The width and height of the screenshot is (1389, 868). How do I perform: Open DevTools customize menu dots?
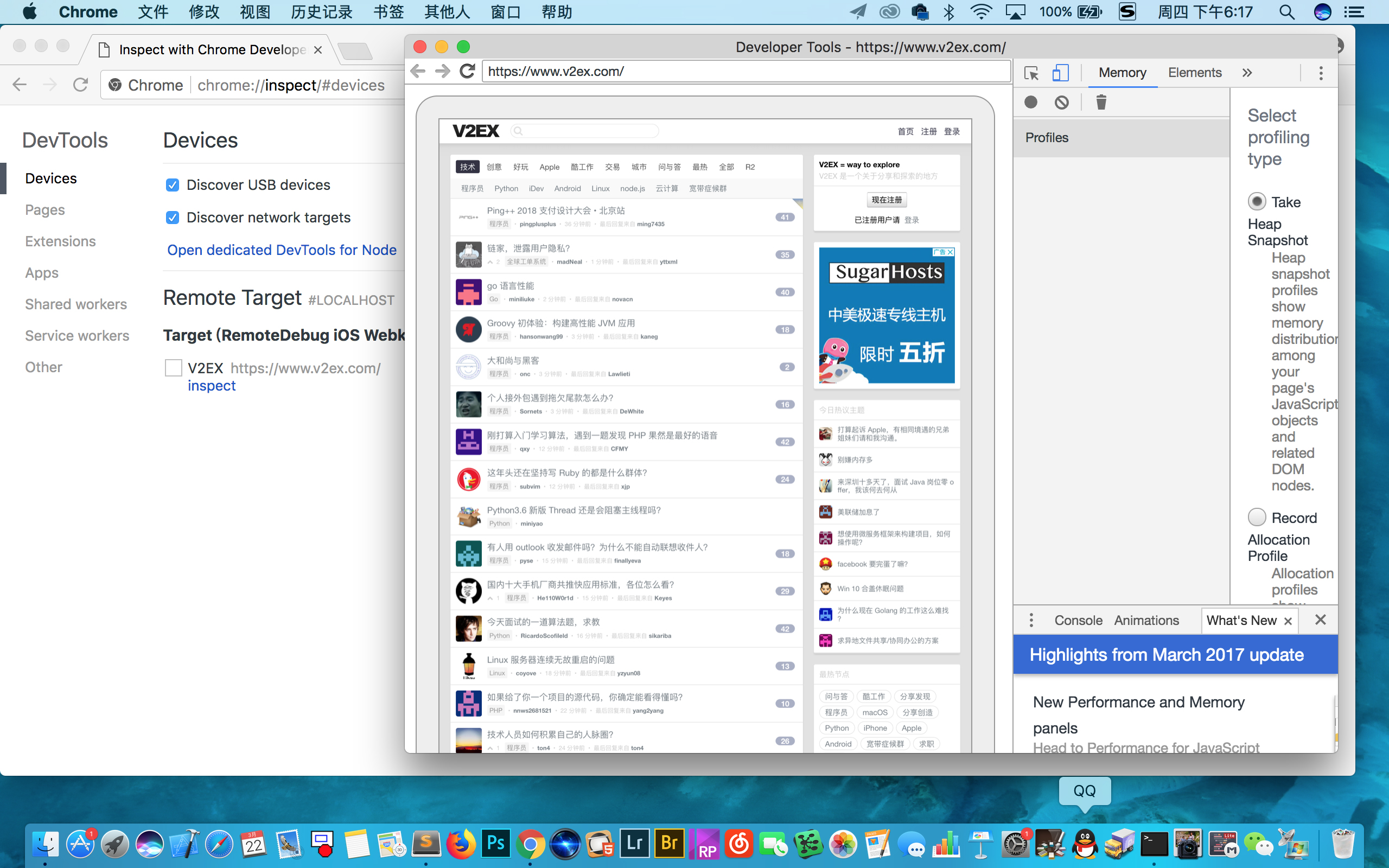[1321, 73]
